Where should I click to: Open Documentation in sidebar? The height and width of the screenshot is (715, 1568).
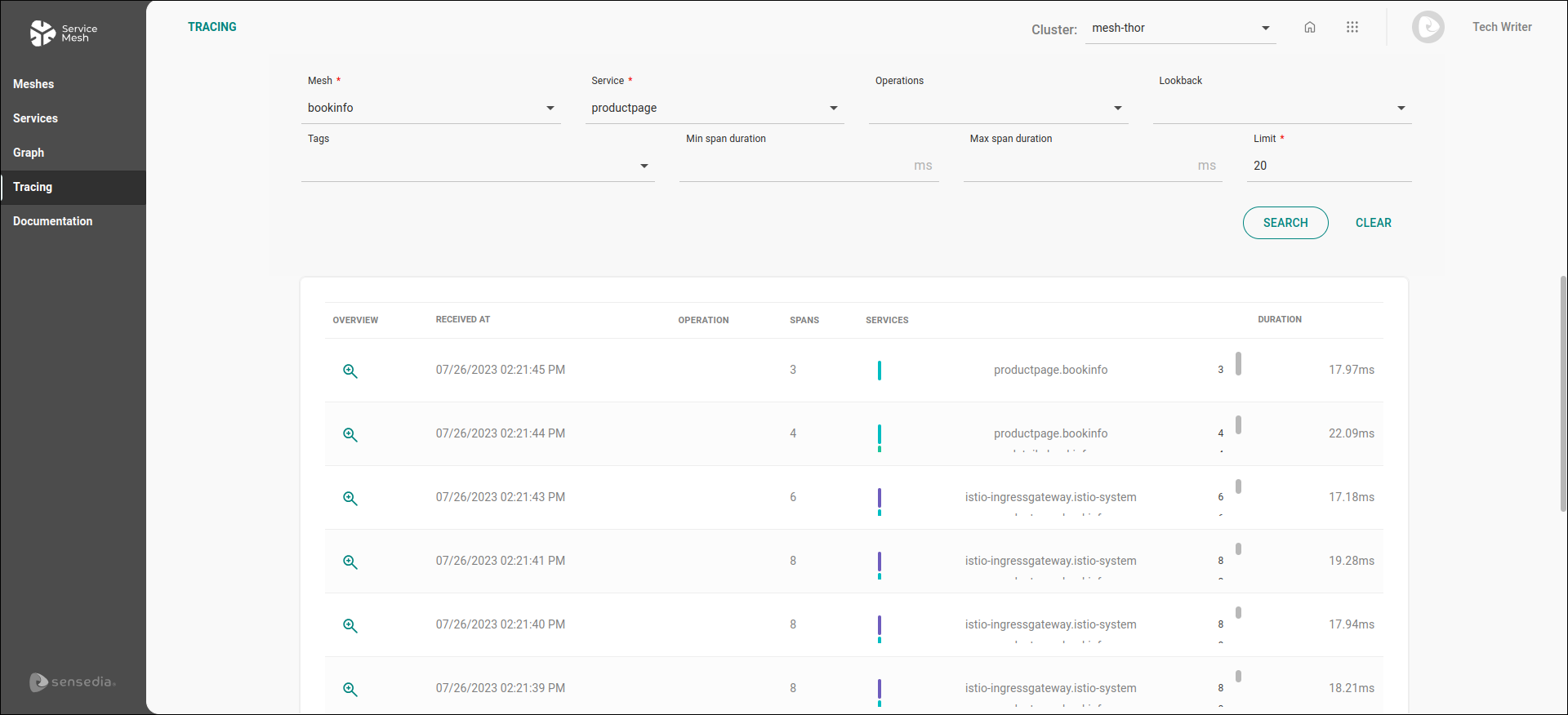[73, 221]
